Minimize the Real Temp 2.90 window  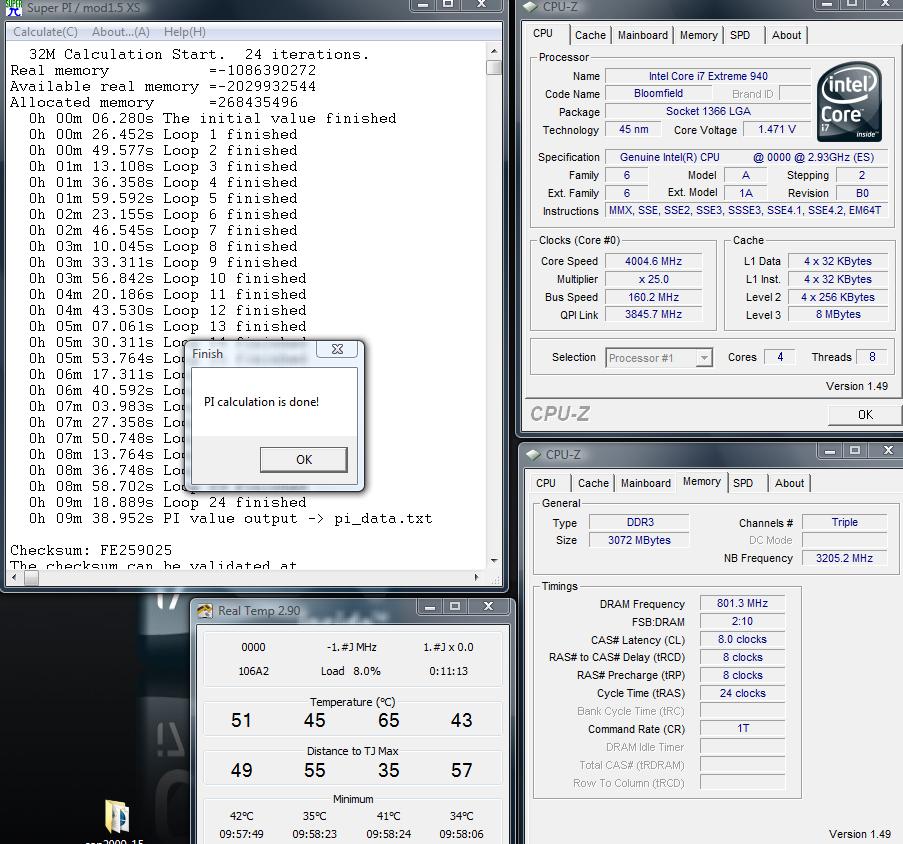click(x=430, y=606)
